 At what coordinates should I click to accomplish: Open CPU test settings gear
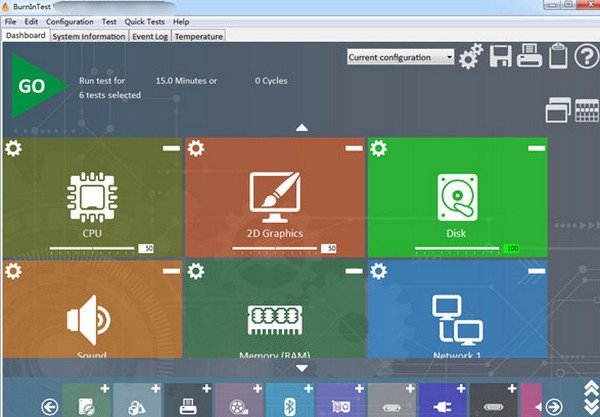[14, 148]
